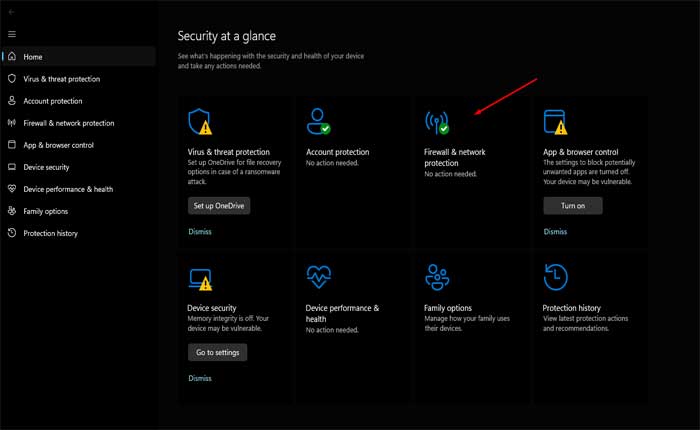Open Virus & threat protection in sidebar
The image size is (700, 430).
click(x=62, y=79)
